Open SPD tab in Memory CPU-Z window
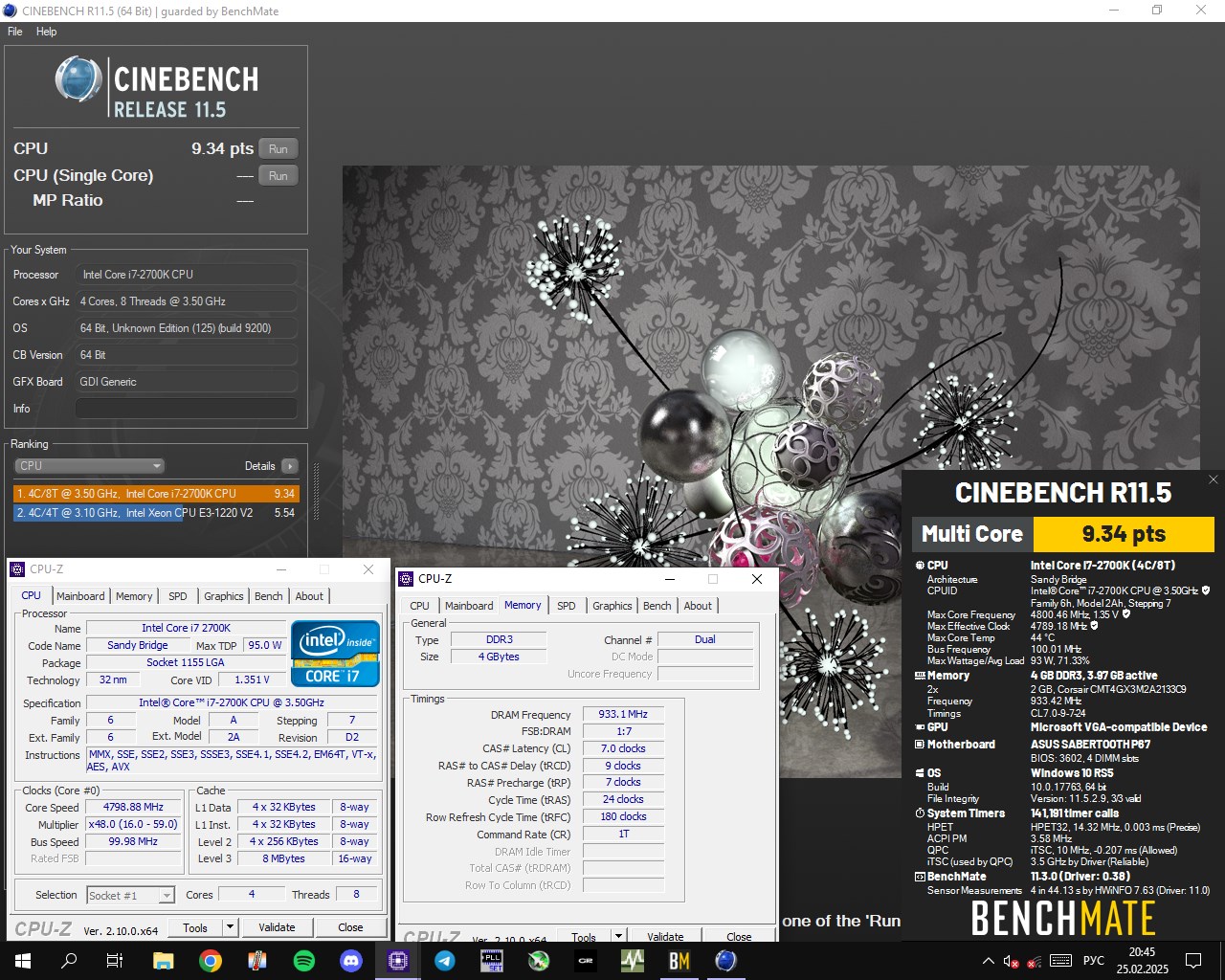Viewport: 1225px width, 980px height. pyautogui.click(x=567, y=606)
